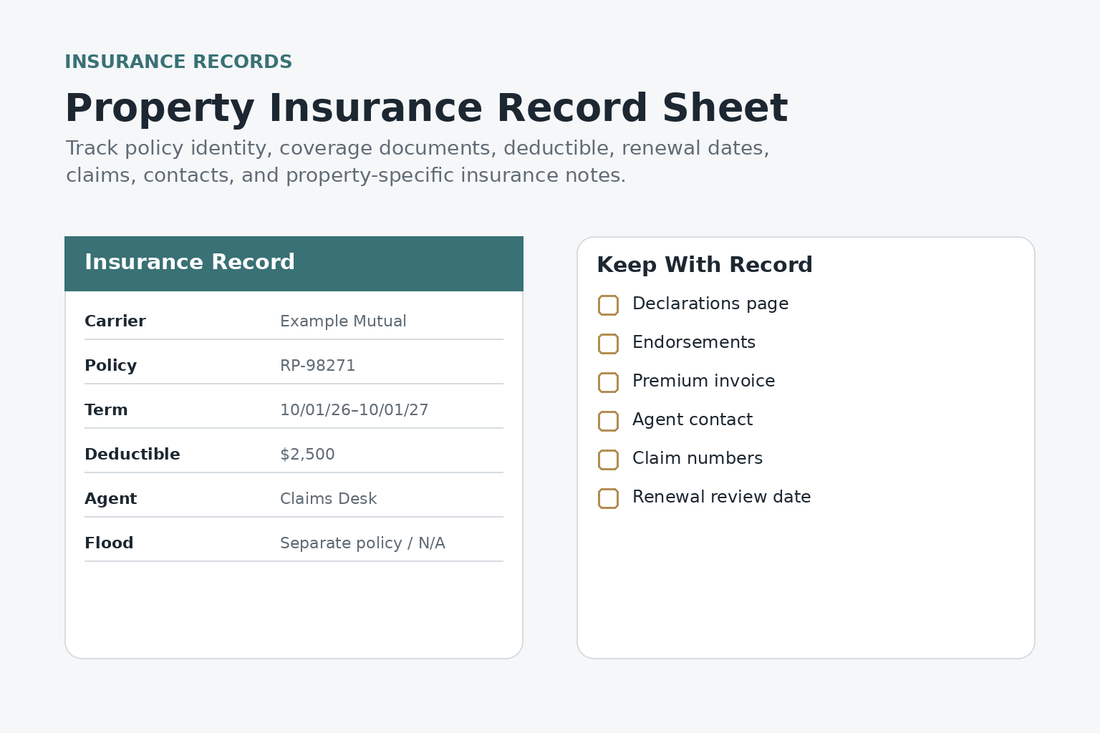Tick the Endorsements checkbox
The image size is (1100, 733).
pyautogui.click(x=608, y=344)
